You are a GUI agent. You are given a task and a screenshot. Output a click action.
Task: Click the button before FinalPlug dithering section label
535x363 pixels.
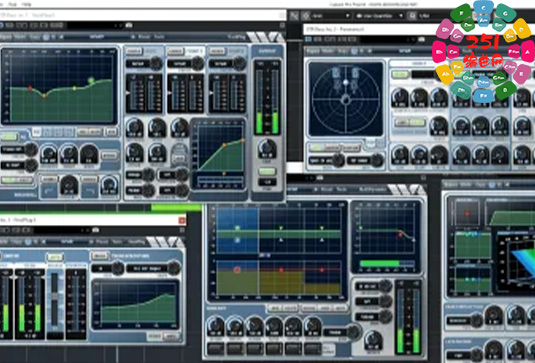(x=99, y=256)
